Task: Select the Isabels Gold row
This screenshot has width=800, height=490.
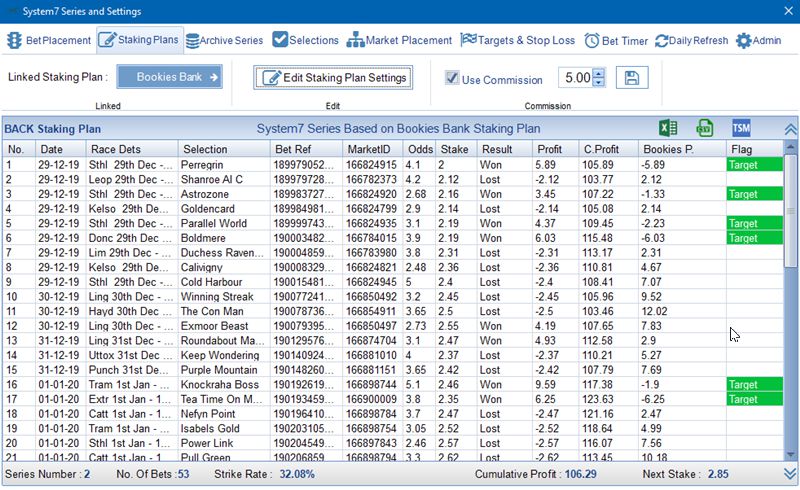Action: pyautogui.click(x=393, y=429)
